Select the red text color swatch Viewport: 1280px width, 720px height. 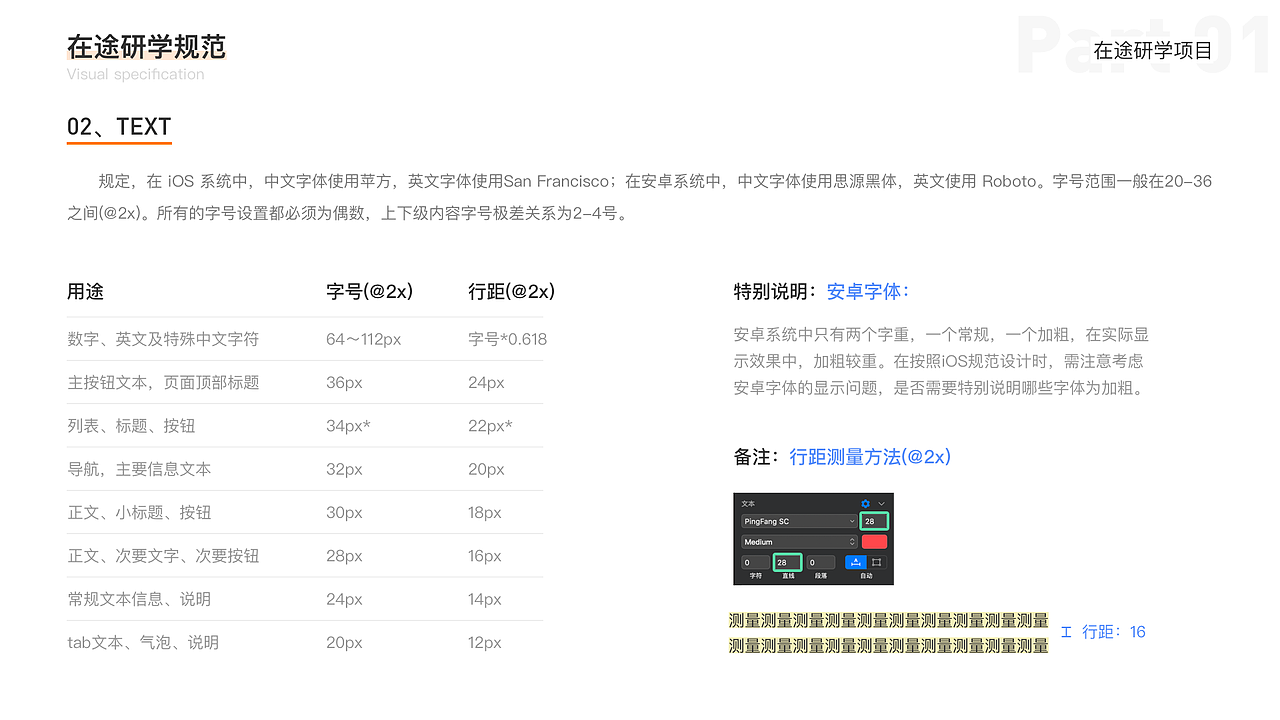tap(875, 541)
